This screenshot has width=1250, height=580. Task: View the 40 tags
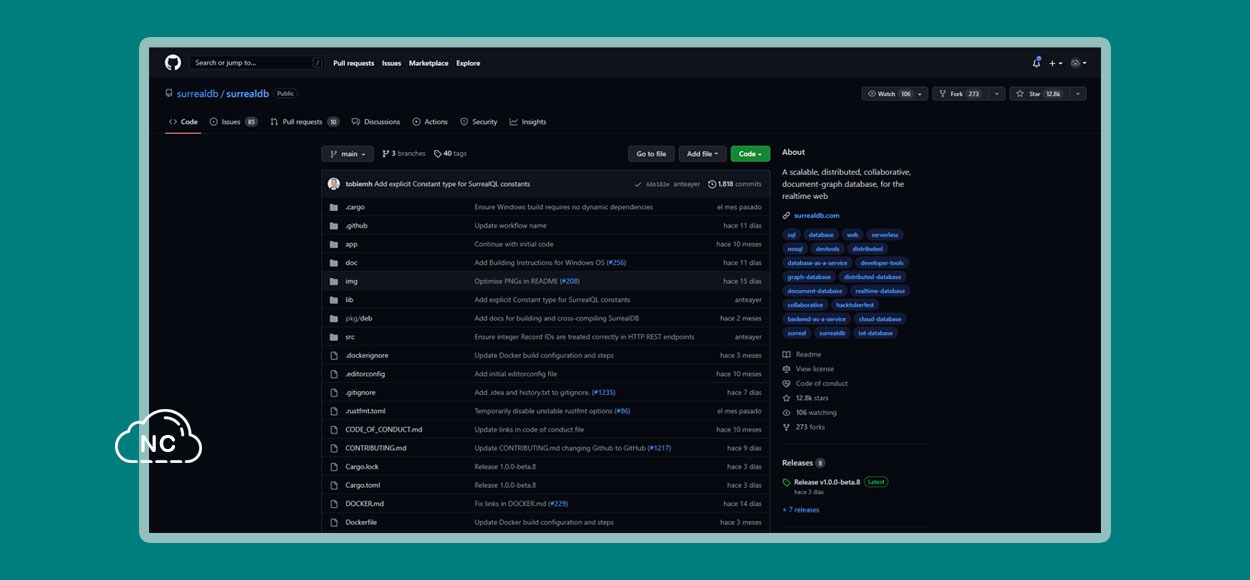[x=450, y=154]
